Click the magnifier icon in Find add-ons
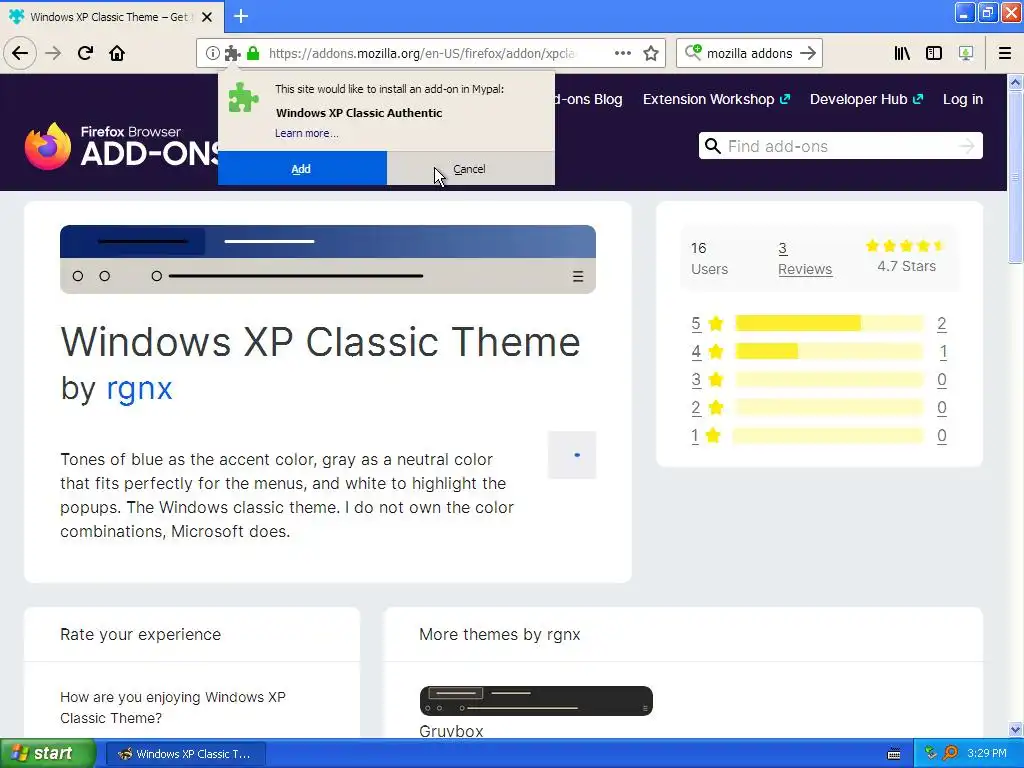 click(x=713, y=146)
